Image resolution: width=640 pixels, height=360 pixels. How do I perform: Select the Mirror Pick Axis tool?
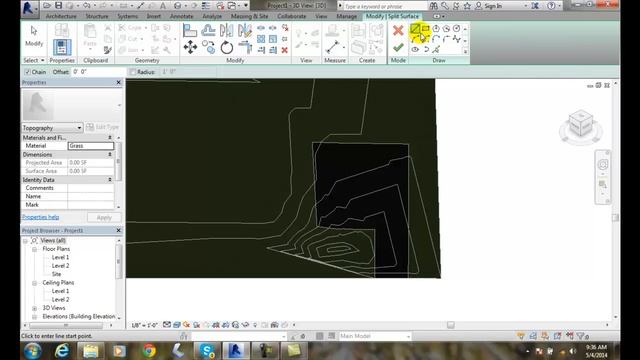point(226,31)
